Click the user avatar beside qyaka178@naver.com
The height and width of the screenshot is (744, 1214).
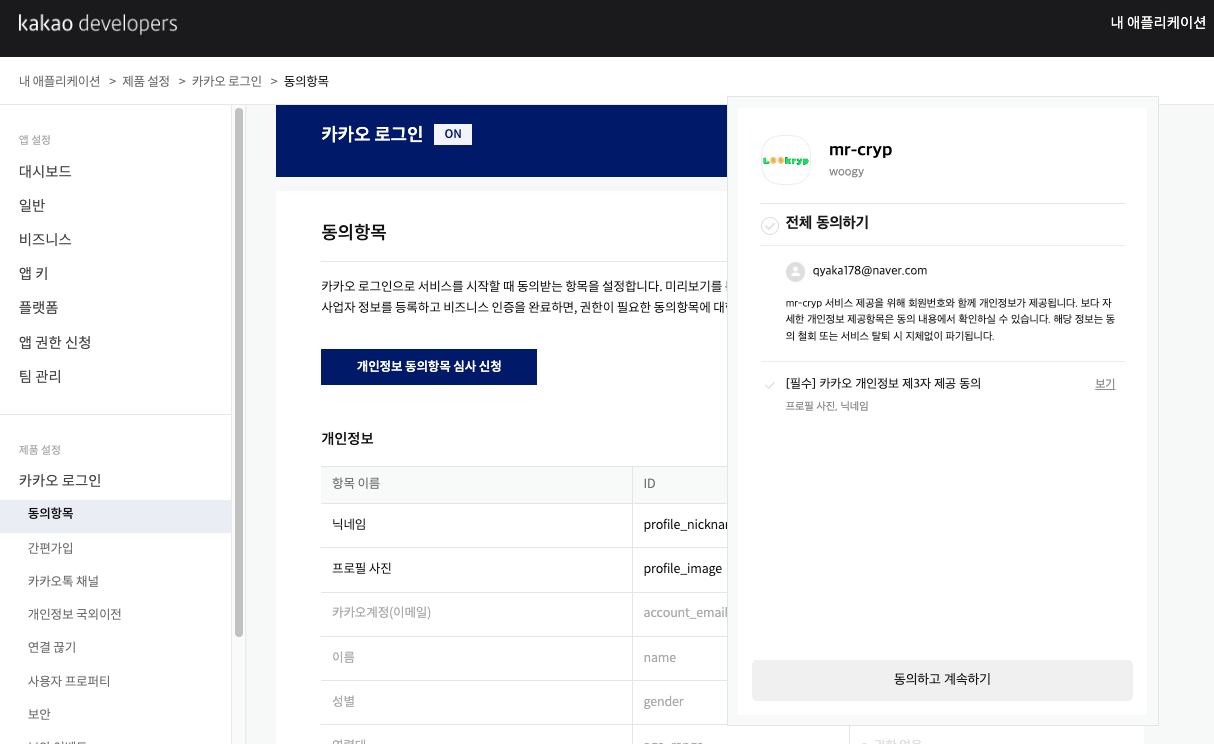click(x=795, y=271)
